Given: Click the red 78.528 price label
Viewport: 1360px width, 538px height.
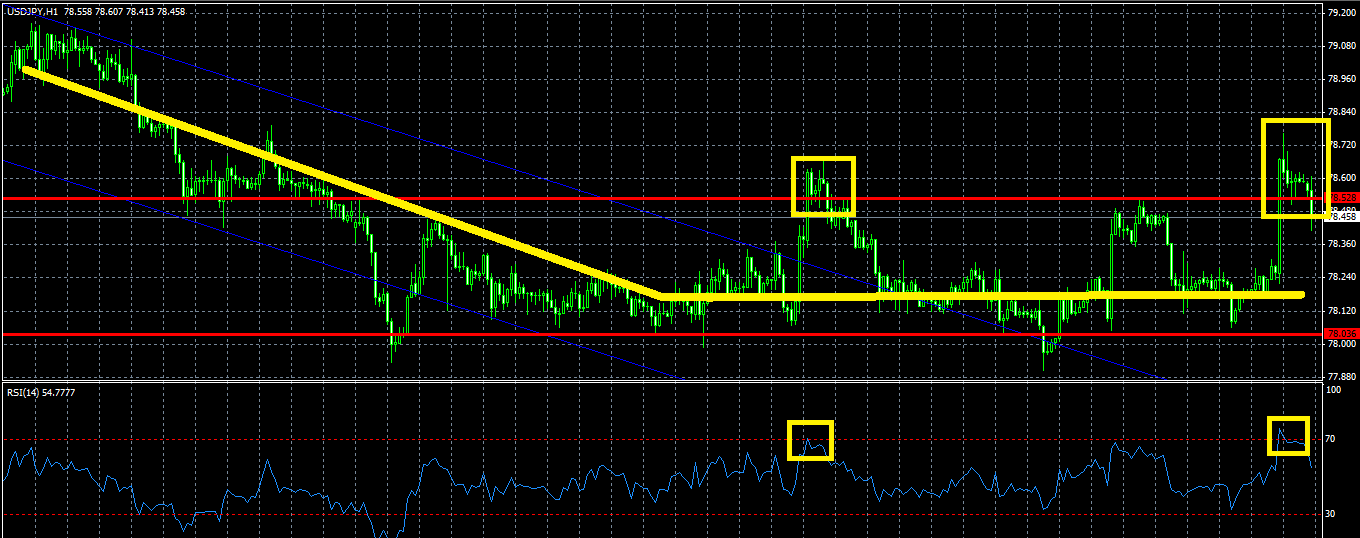Looking at the screenshot, I should [1341, 198].
